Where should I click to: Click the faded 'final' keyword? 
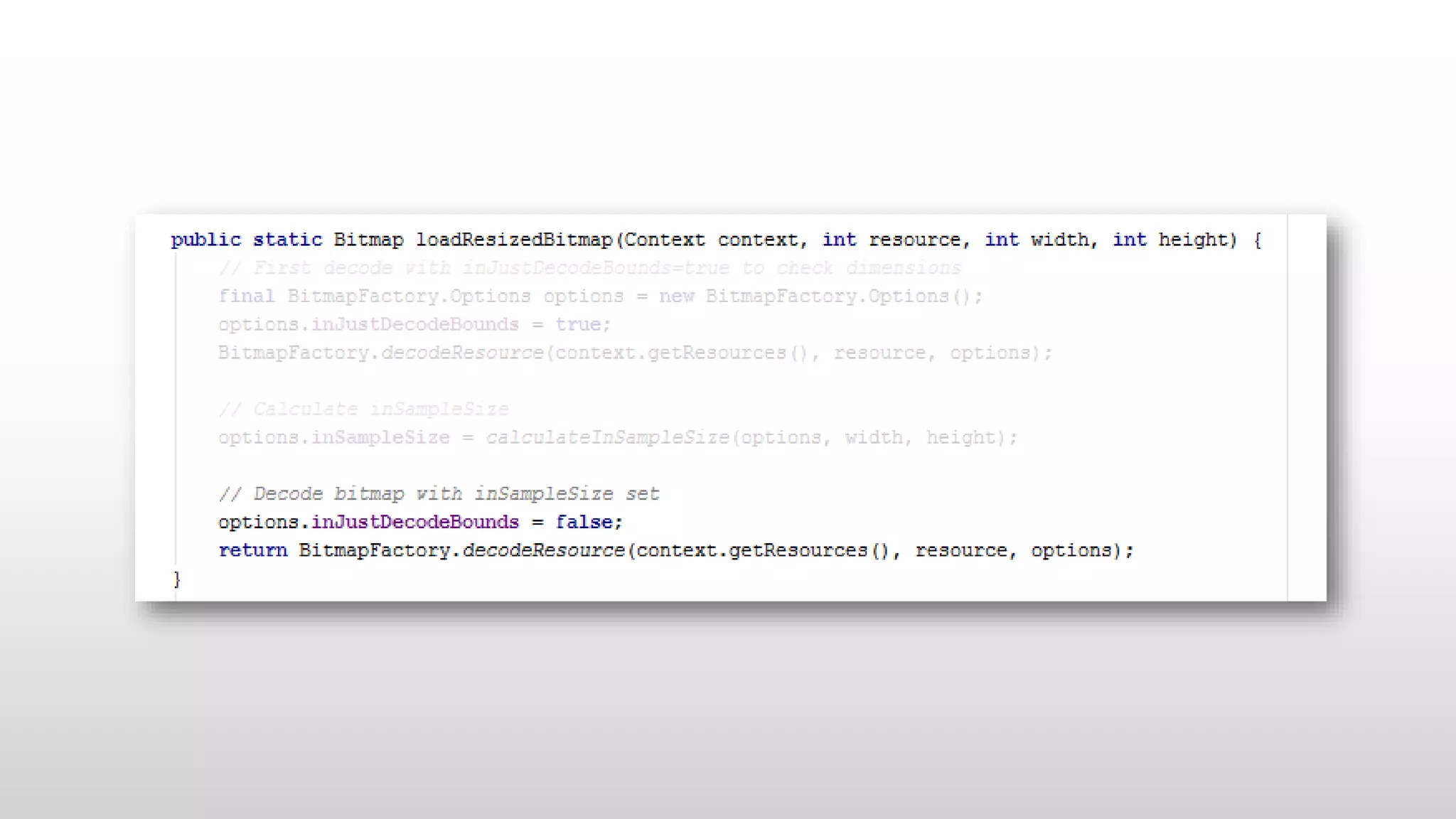click(x=246, y=296)
